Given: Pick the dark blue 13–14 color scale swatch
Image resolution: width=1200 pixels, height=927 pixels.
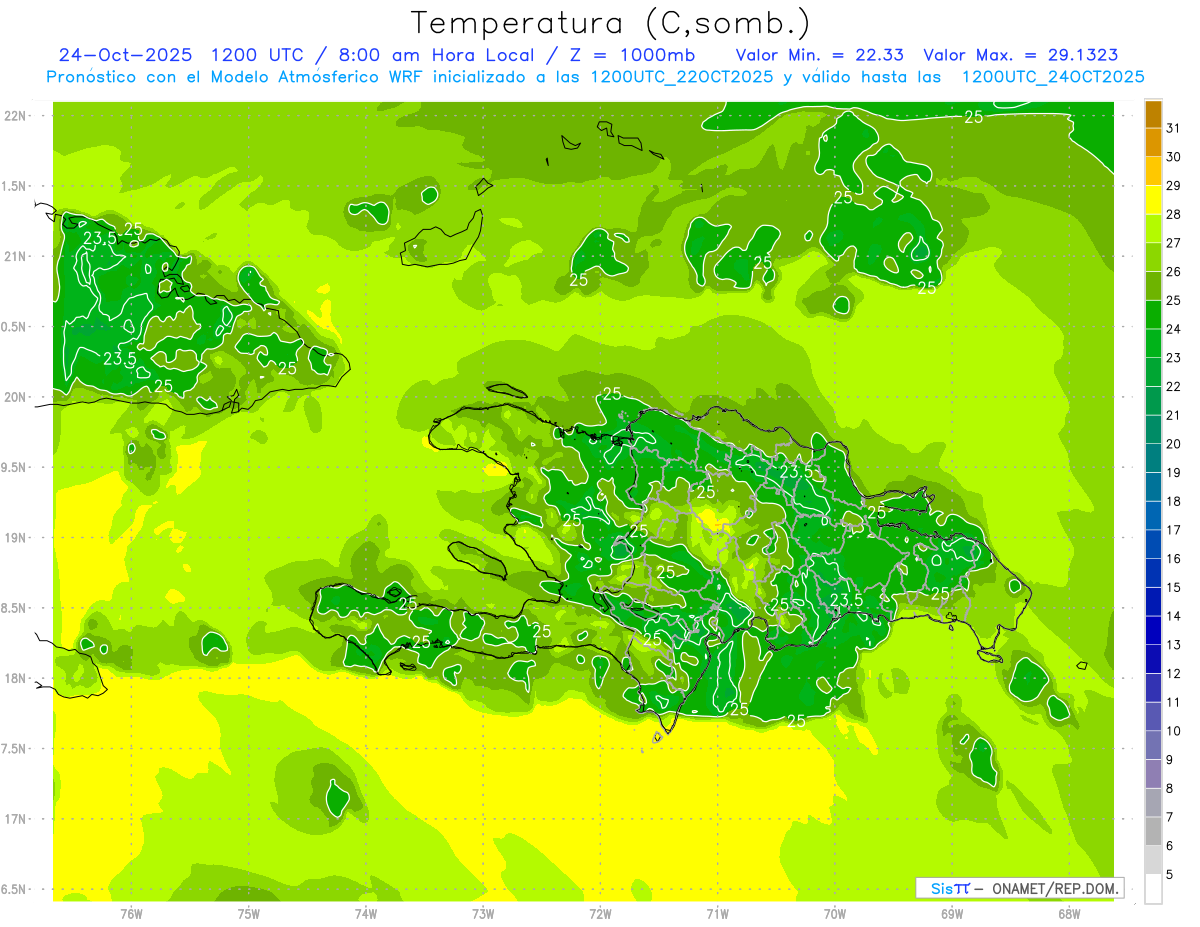Looking at the screenshot, I should [1153, 630].
